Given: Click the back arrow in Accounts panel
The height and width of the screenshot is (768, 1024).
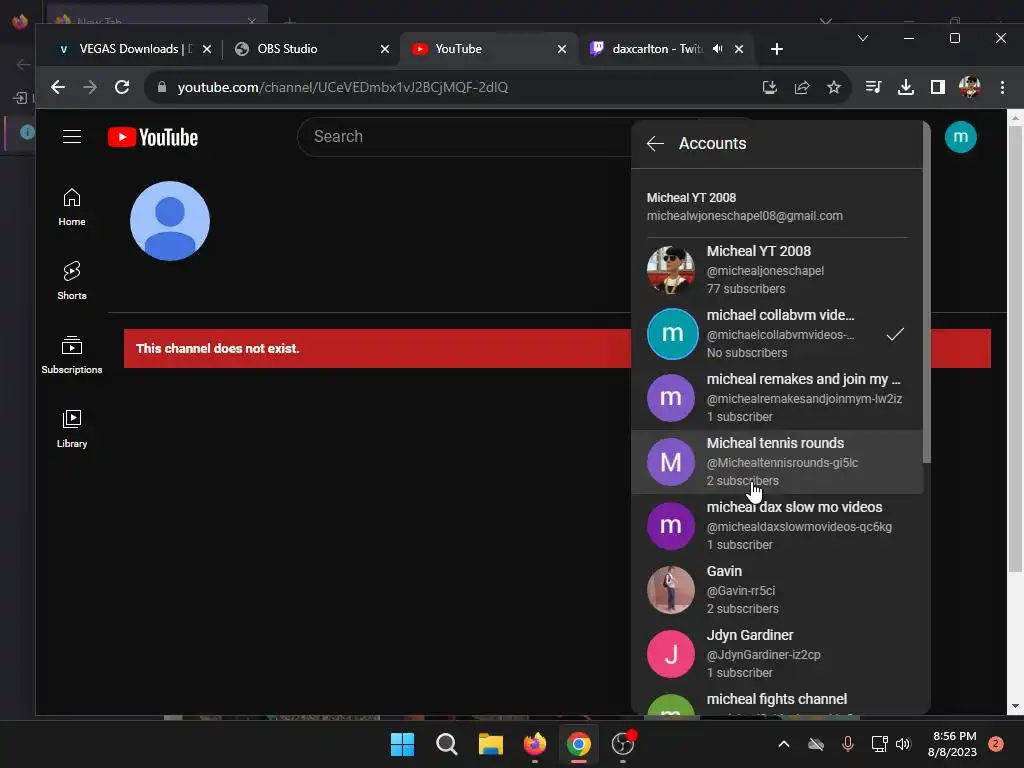Looking at the screenshot, I should tap(655, 144).
